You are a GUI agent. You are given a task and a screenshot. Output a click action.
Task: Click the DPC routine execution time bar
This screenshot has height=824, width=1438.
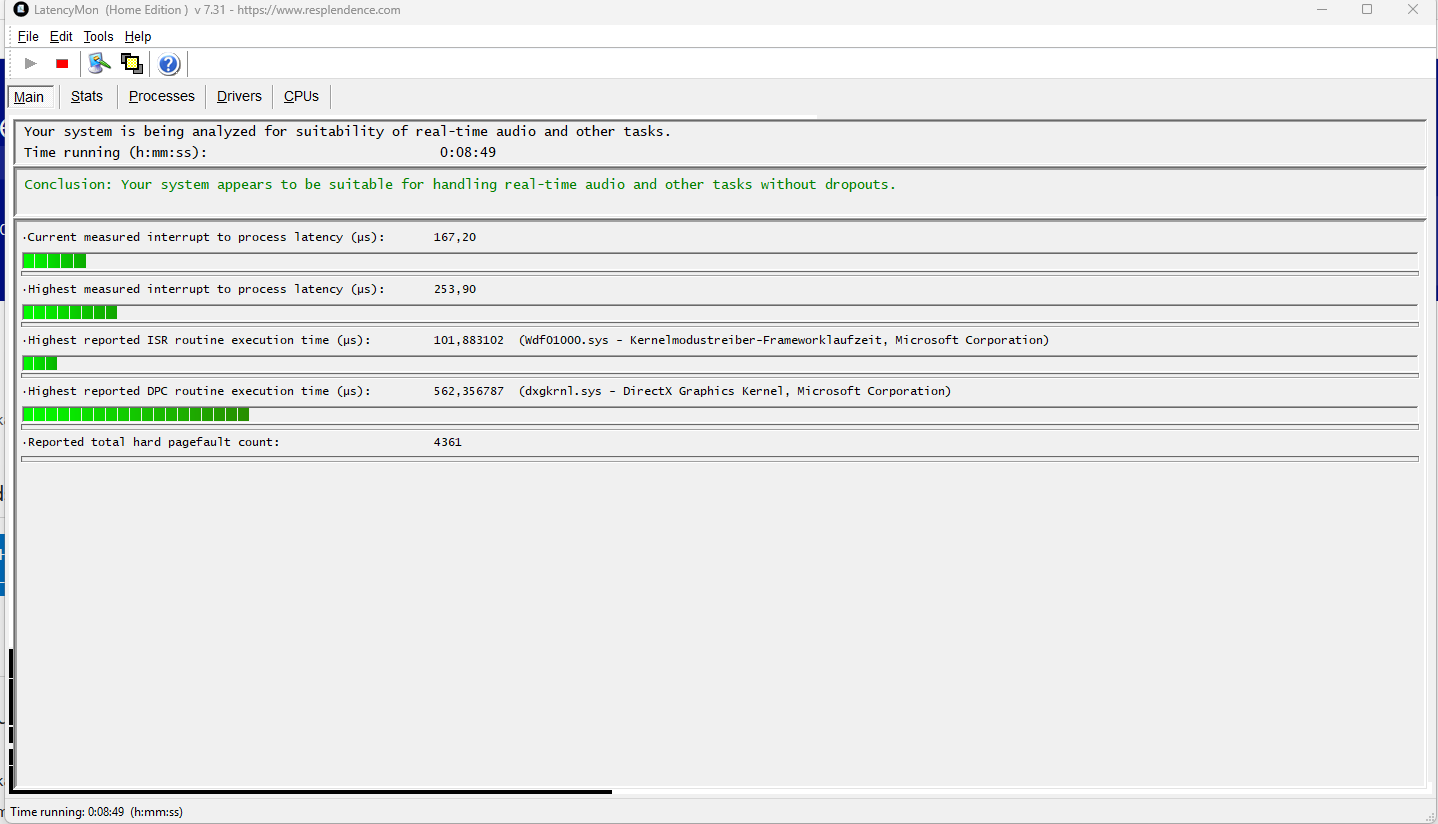136,414
